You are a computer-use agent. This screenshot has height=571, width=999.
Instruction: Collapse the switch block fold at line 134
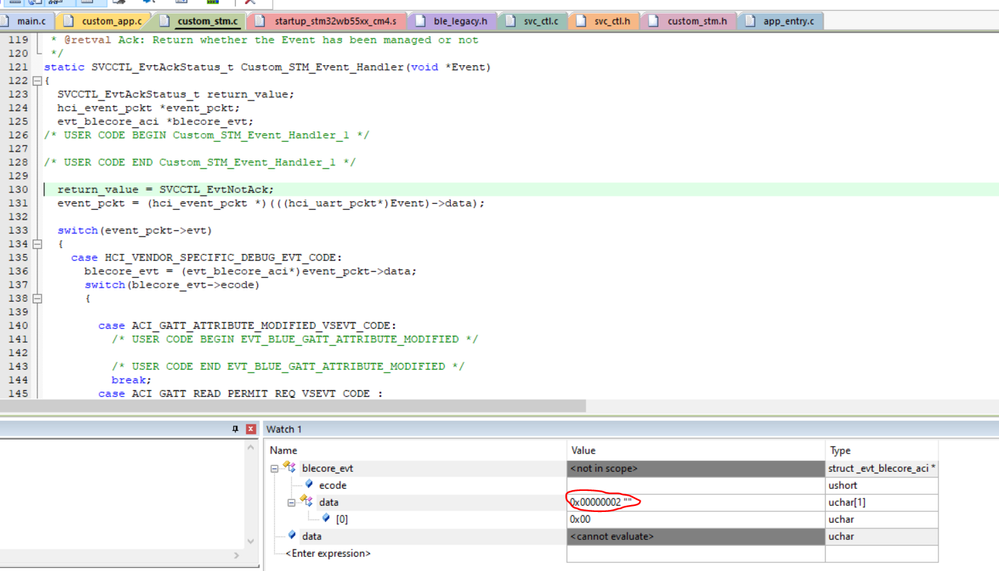click(38, 244)
